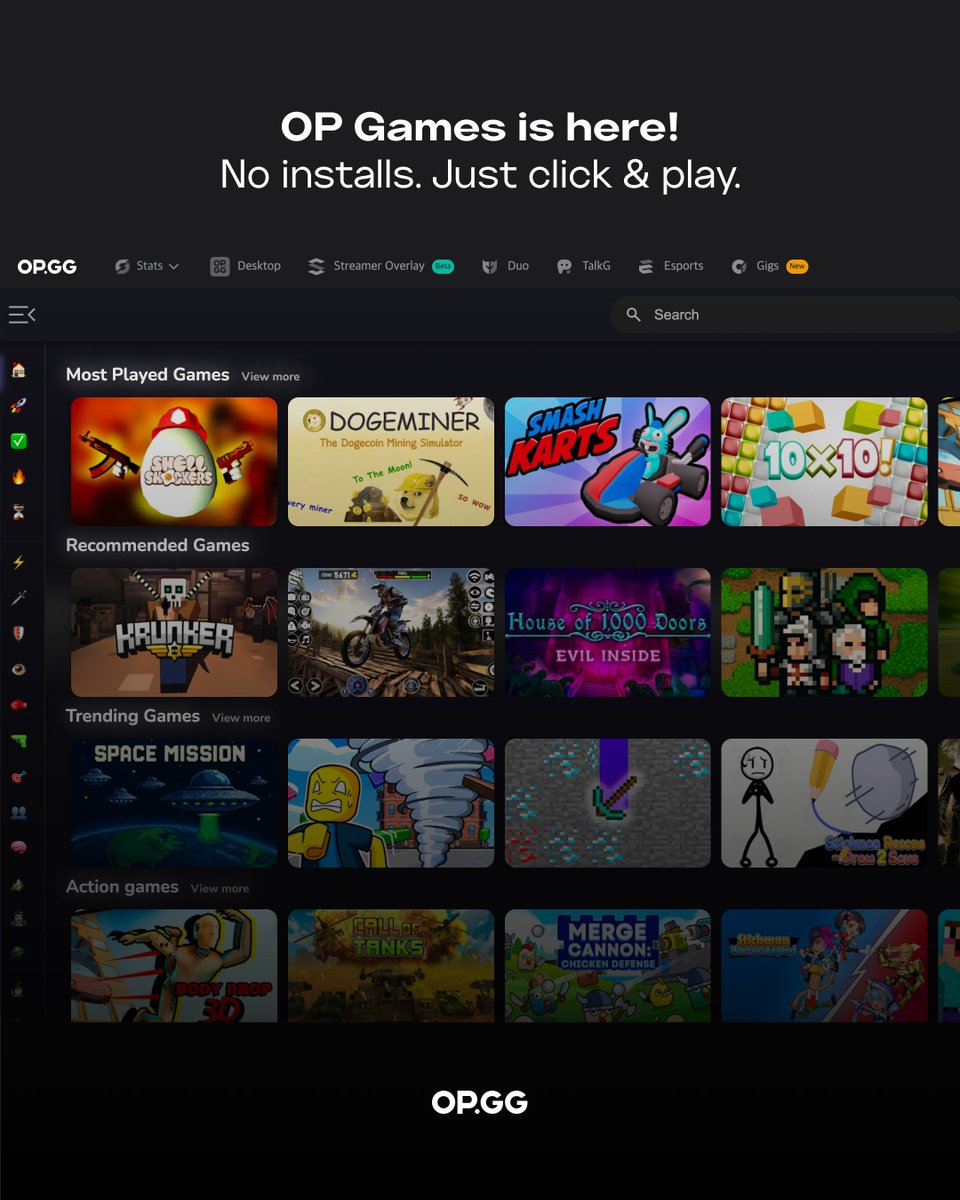Click the Gigs icon in navbar
Image resolution: width=960 pixels, height=1200 pixels.
(x=739, y=267)
